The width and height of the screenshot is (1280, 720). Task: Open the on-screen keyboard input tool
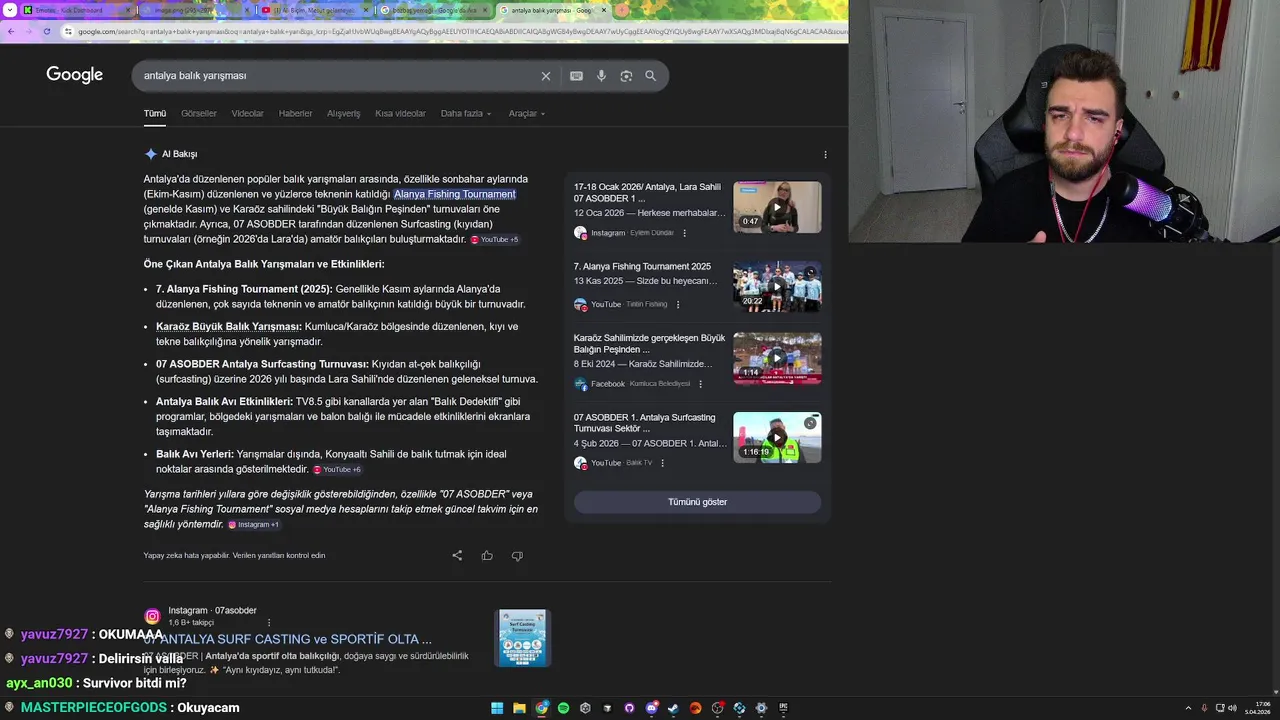576,76
